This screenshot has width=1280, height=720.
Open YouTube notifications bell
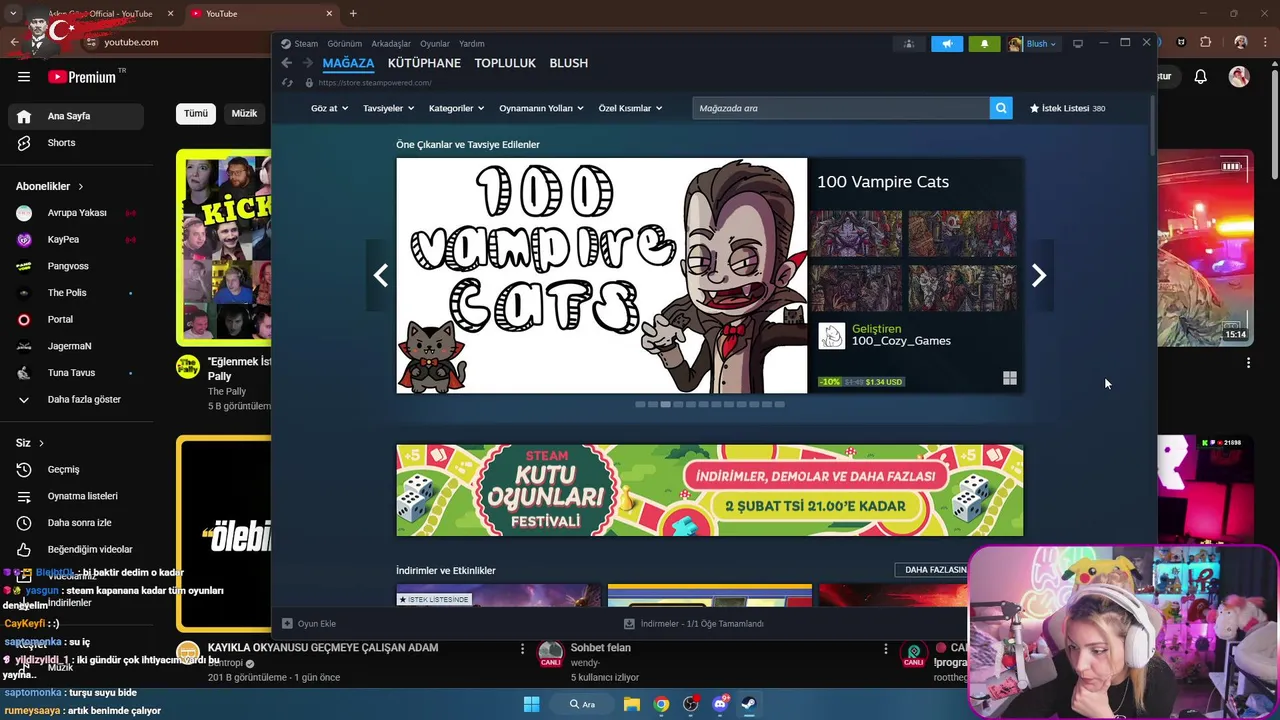tap(1201, 77)
